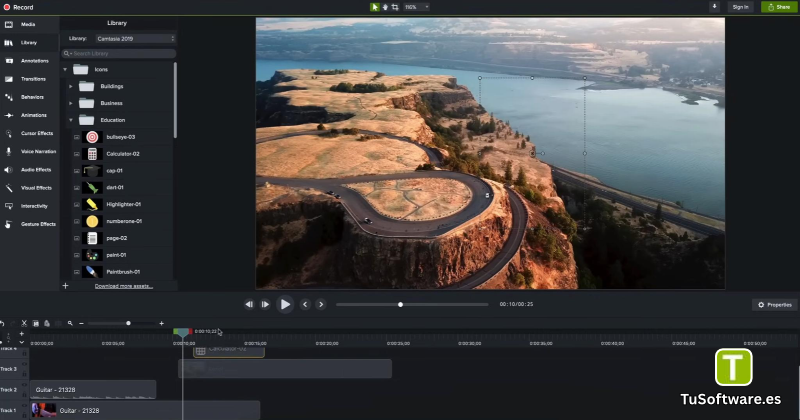Click the timeline zoom slider handle
The height and width of the screenshot is (420, 800).
tap(128, 323)
